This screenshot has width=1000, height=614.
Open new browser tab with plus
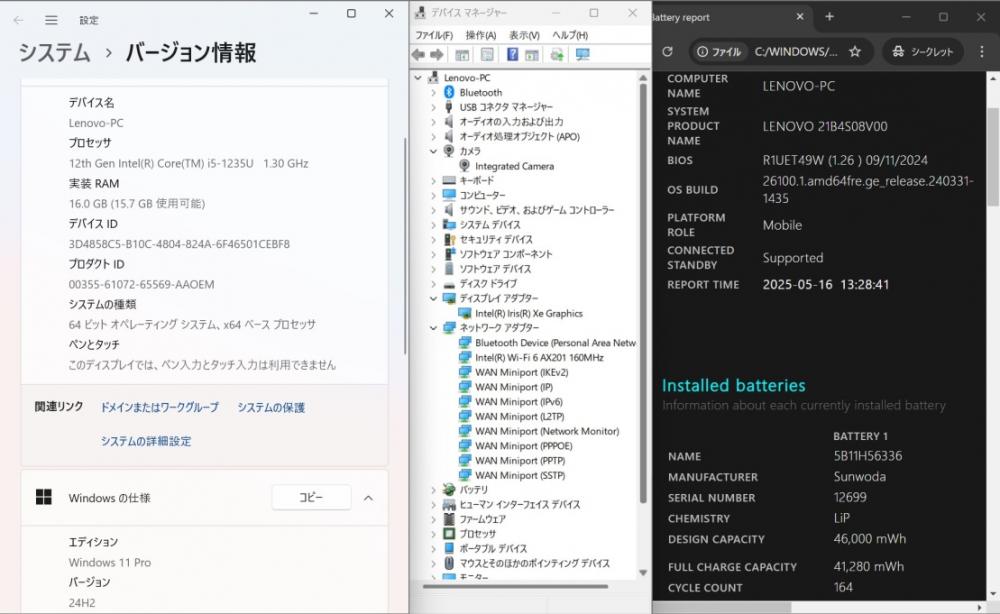829,17
